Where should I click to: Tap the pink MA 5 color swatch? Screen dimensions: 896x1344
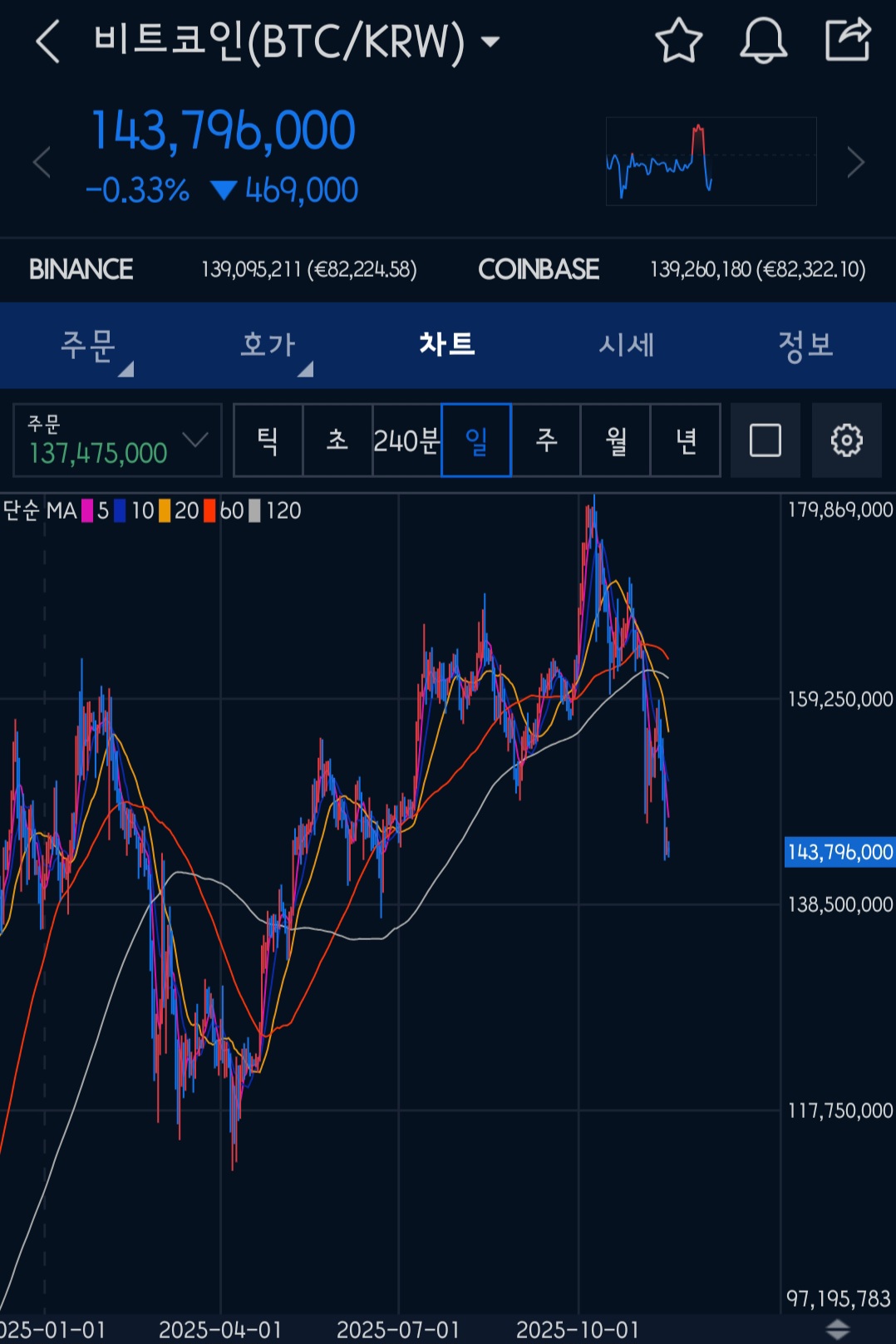pos(86,510)
